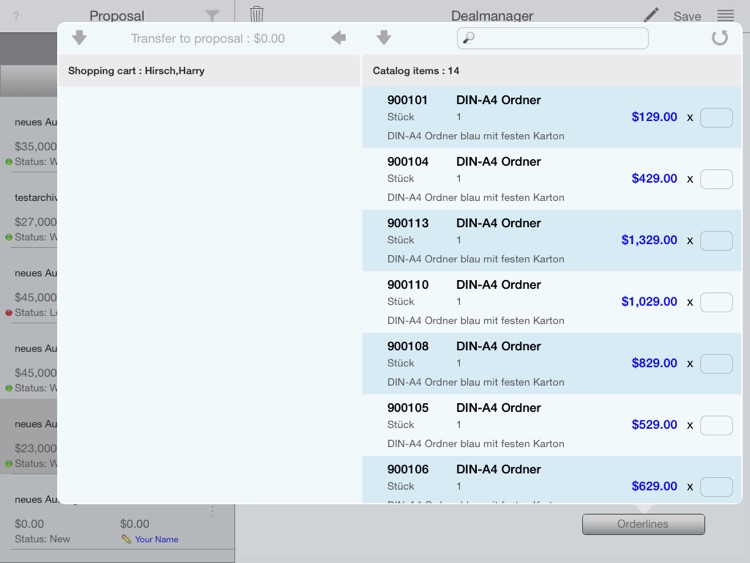Select catalog item number 900113
The width and height of the screenshot is (750, 563).
tap(408, 223)
